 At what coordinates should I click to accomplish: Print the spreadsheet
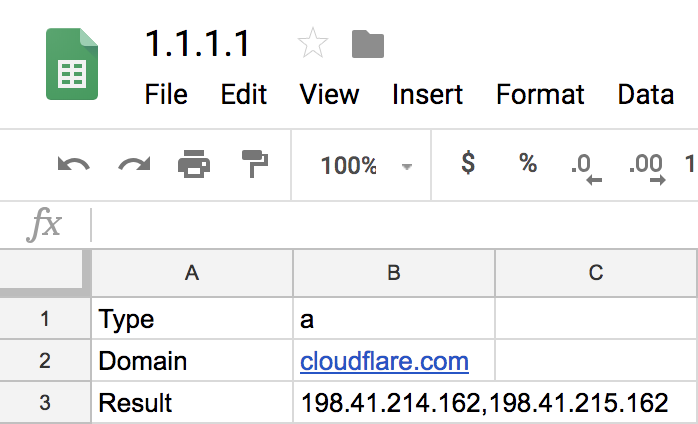[x=194, y=164]
